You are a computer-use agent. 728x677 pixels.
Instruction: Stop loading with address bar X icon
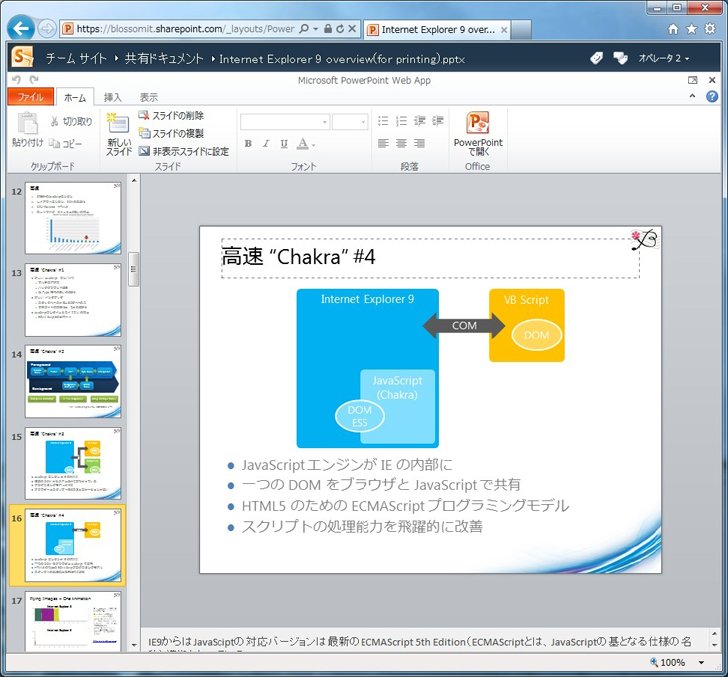tap(352, 29)
